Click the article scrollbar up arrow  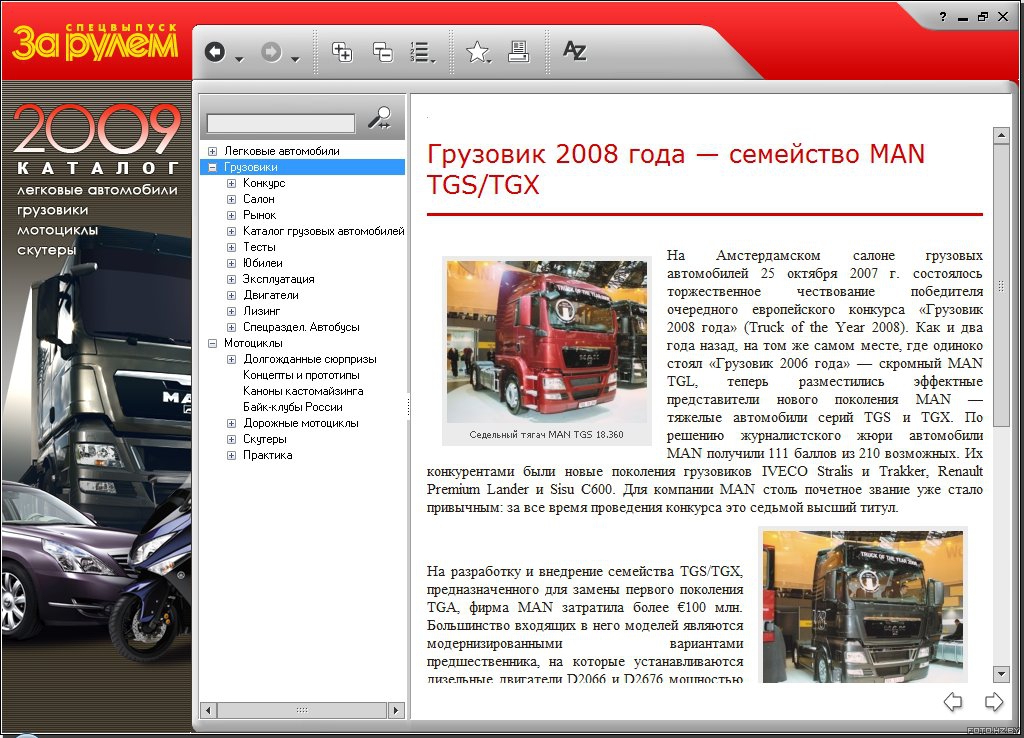tap(1000, 135)
